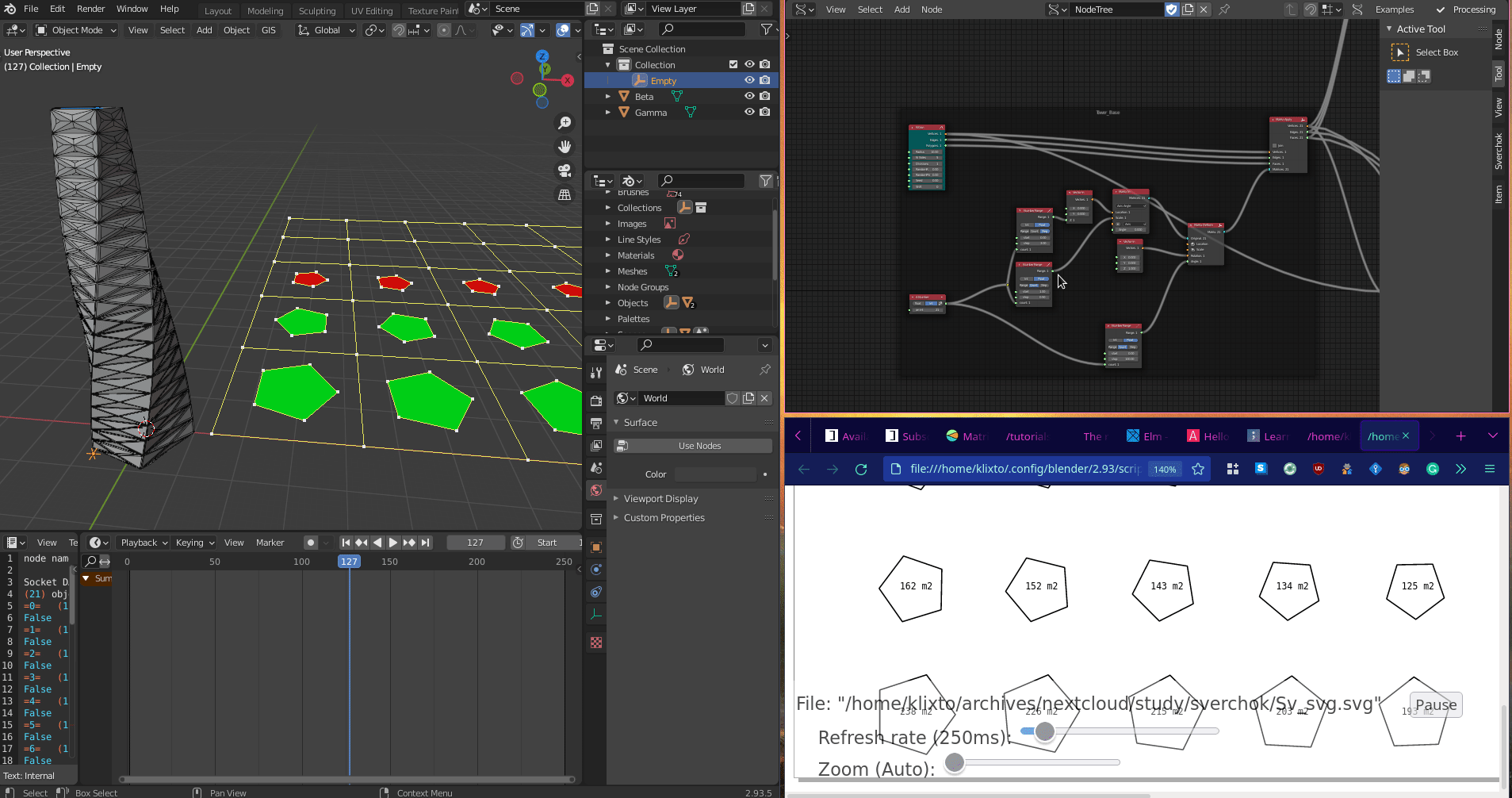
Task: Collapse Collection in outliner tree
Action: (x=608, y=64)
